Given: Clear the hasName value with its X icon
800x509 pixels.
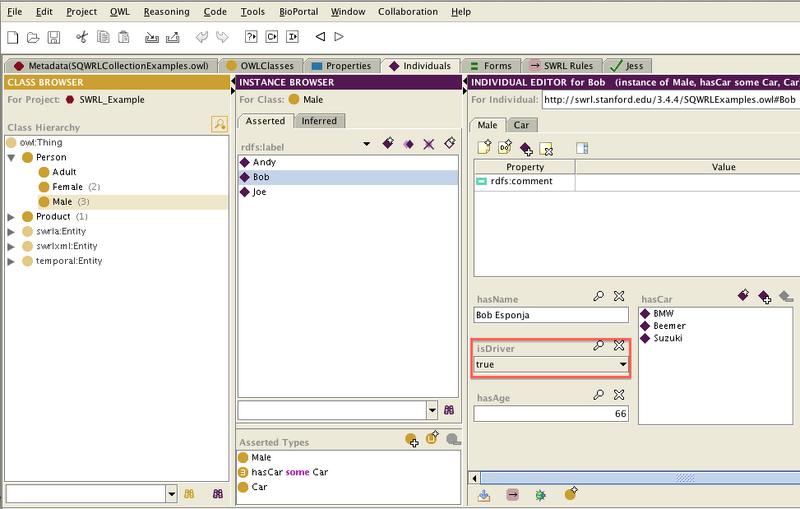Looking at the screenshot, I should coord(619,296).
